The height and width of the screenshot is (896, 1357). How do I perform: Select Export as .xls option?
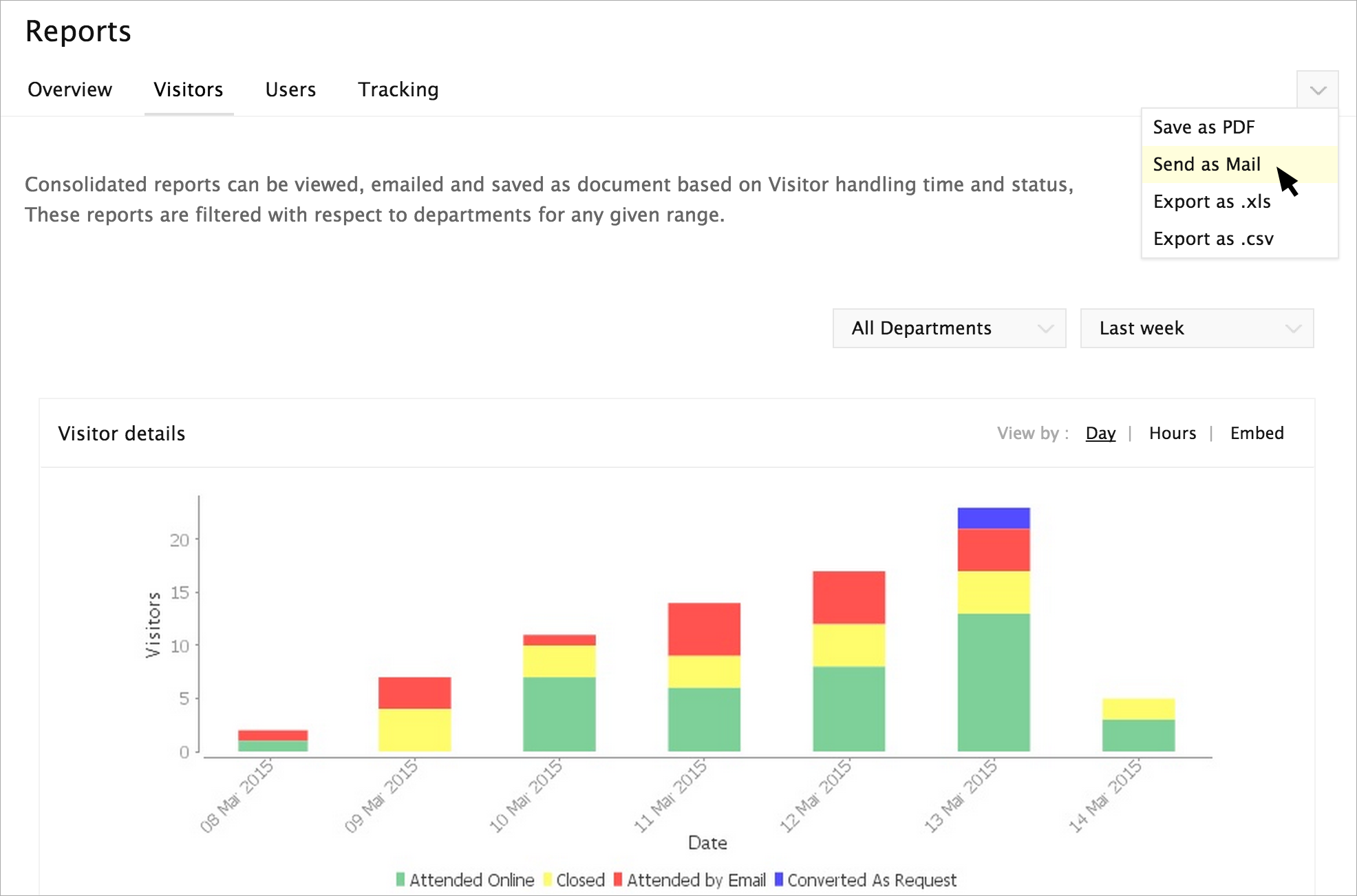[1211, 202]
